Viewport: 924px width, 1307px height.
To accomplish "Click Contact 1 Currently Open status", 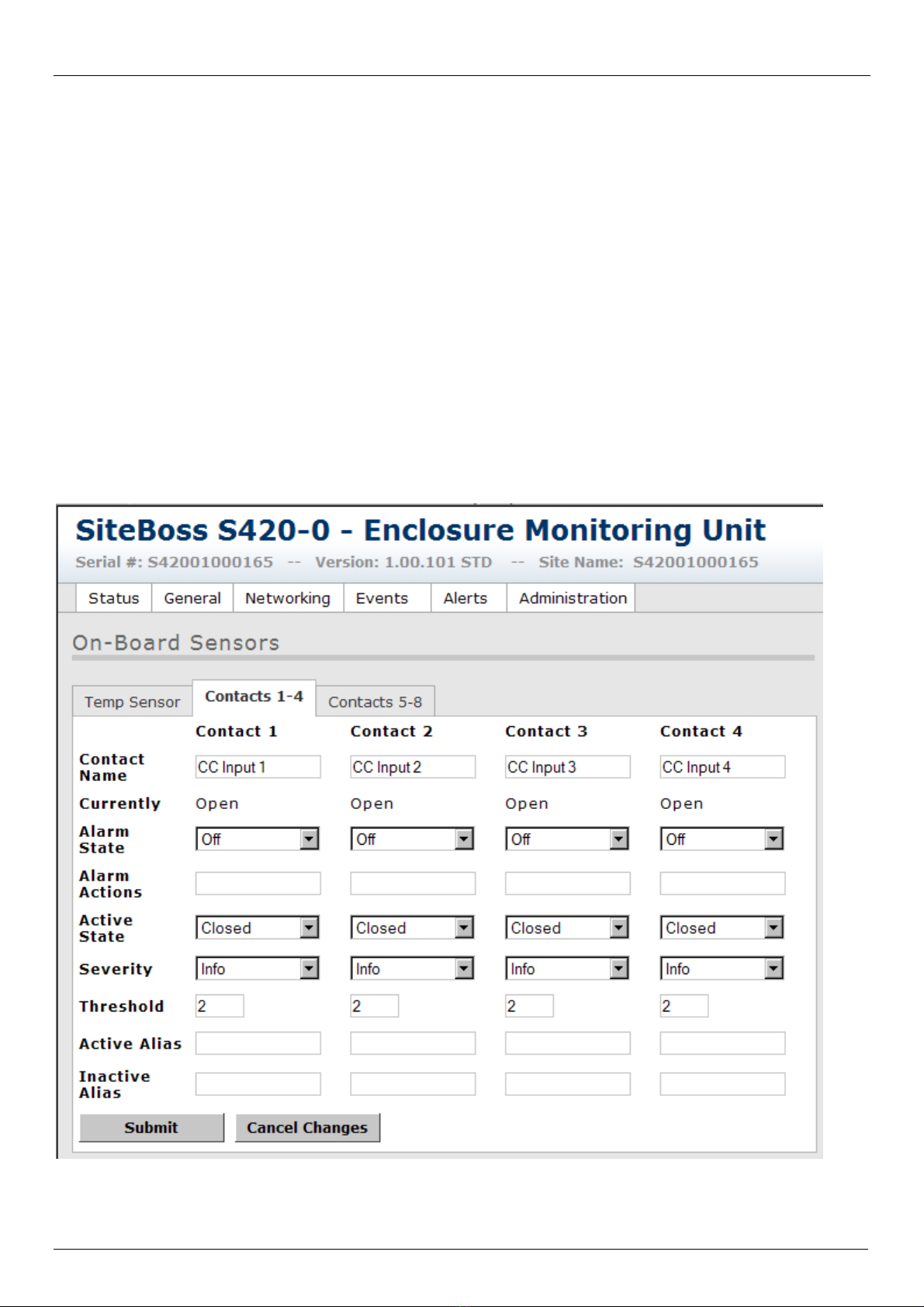I will (217, 804).
